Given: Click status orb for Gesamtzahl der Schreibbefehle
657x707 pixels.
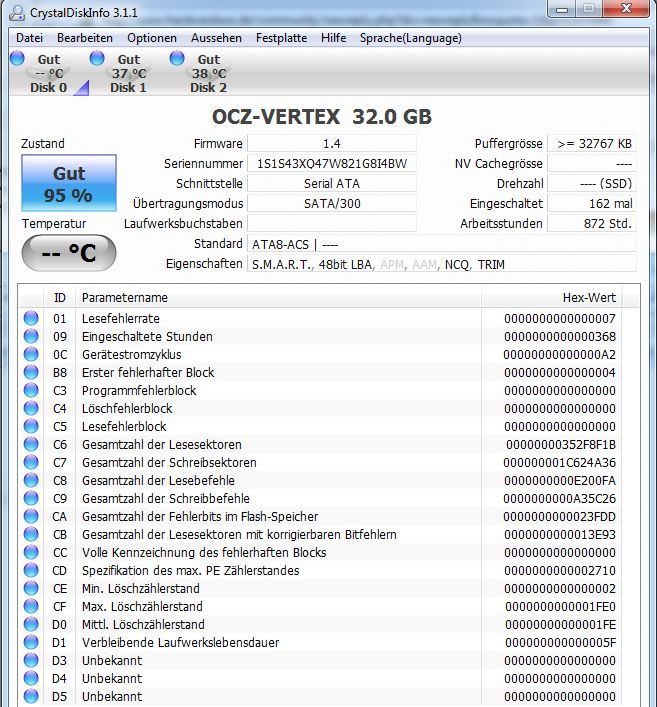Looking at the screenshot, I should [31, 498].
